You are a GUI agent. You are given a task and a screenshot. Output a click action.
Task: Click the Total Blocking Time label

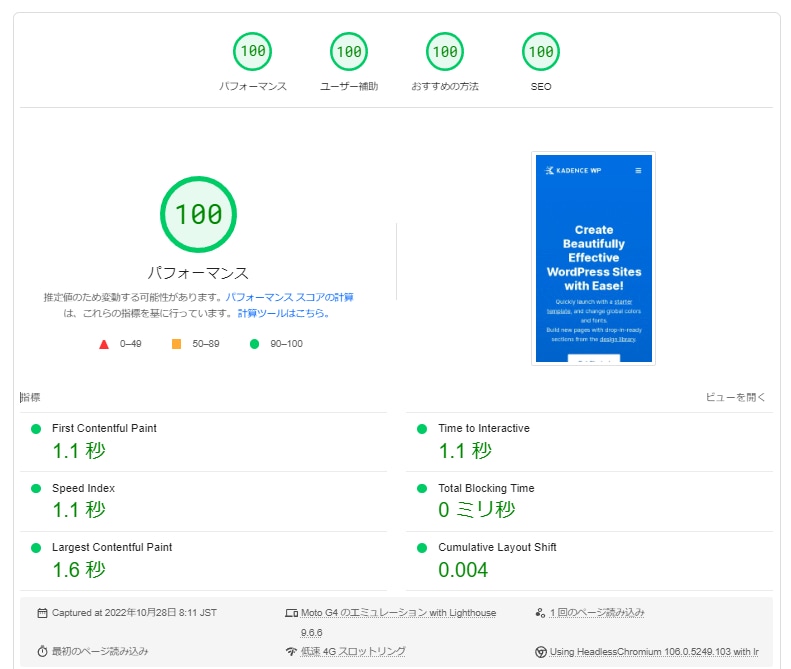tap(486, 488)
